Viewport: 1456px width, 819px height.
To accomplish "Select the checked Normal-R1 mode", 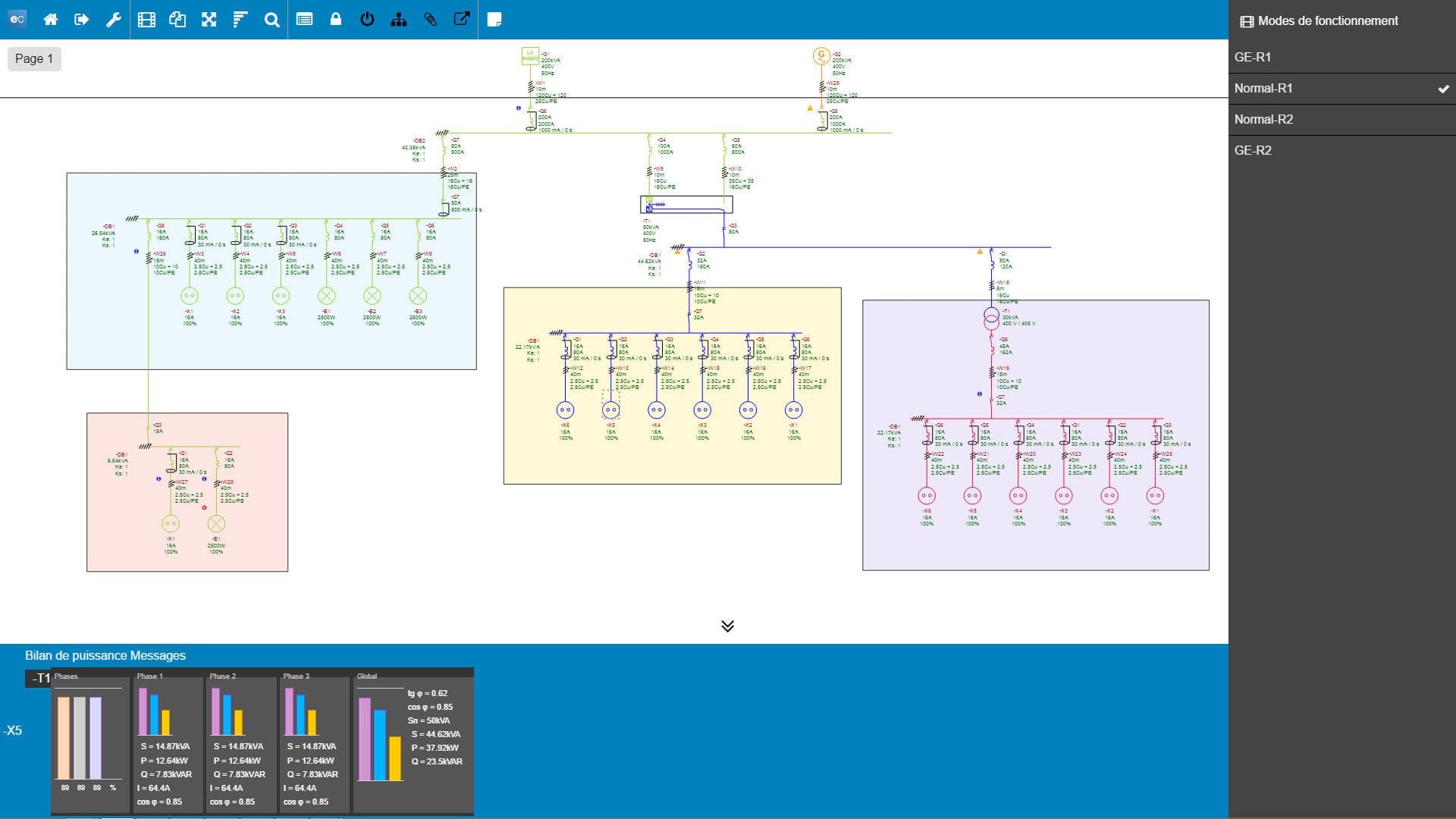I will (x=1342, y=89).
